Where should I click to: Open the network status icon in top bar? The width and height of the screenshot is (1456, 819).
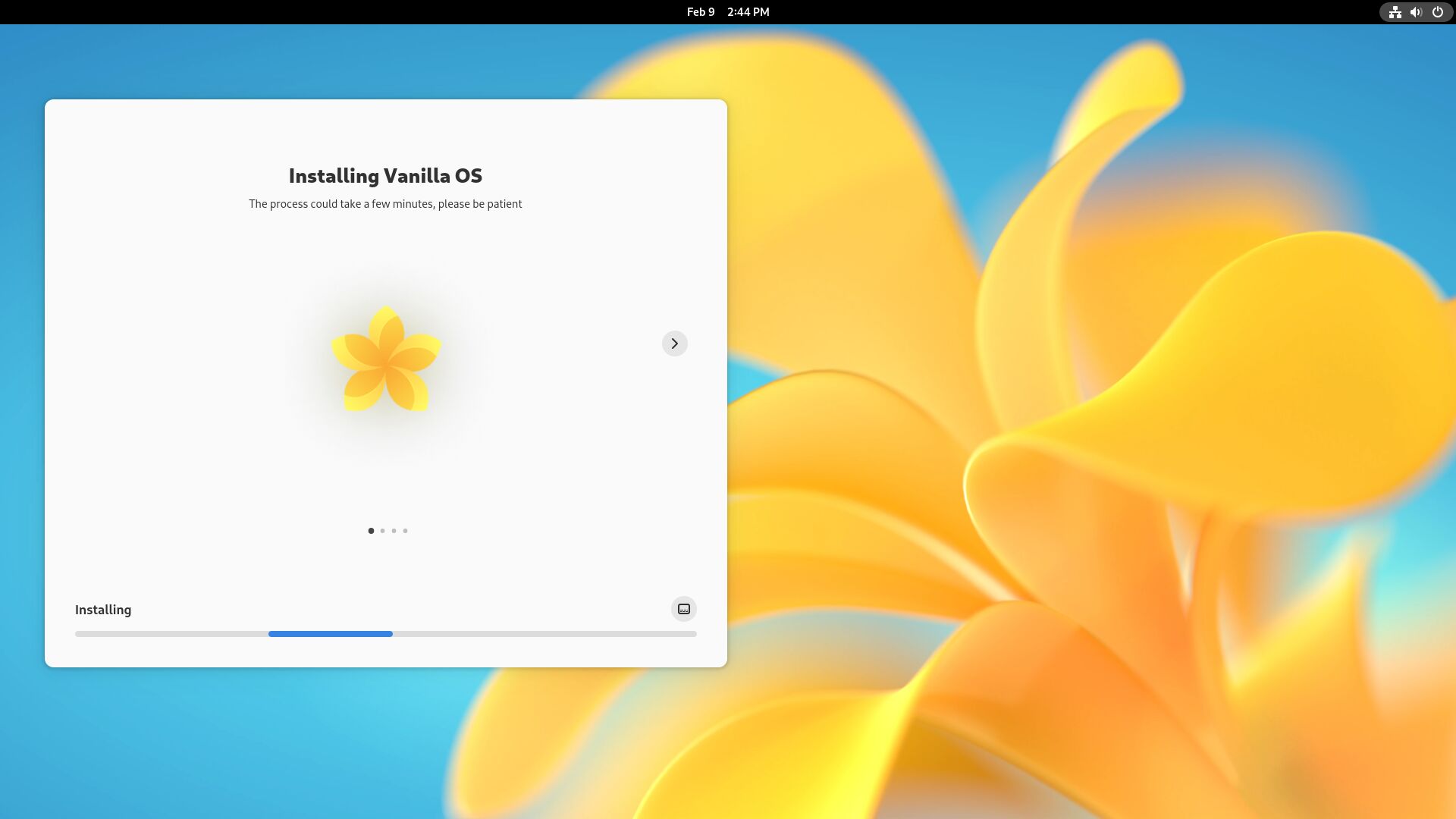click(x=1395, y=12)
